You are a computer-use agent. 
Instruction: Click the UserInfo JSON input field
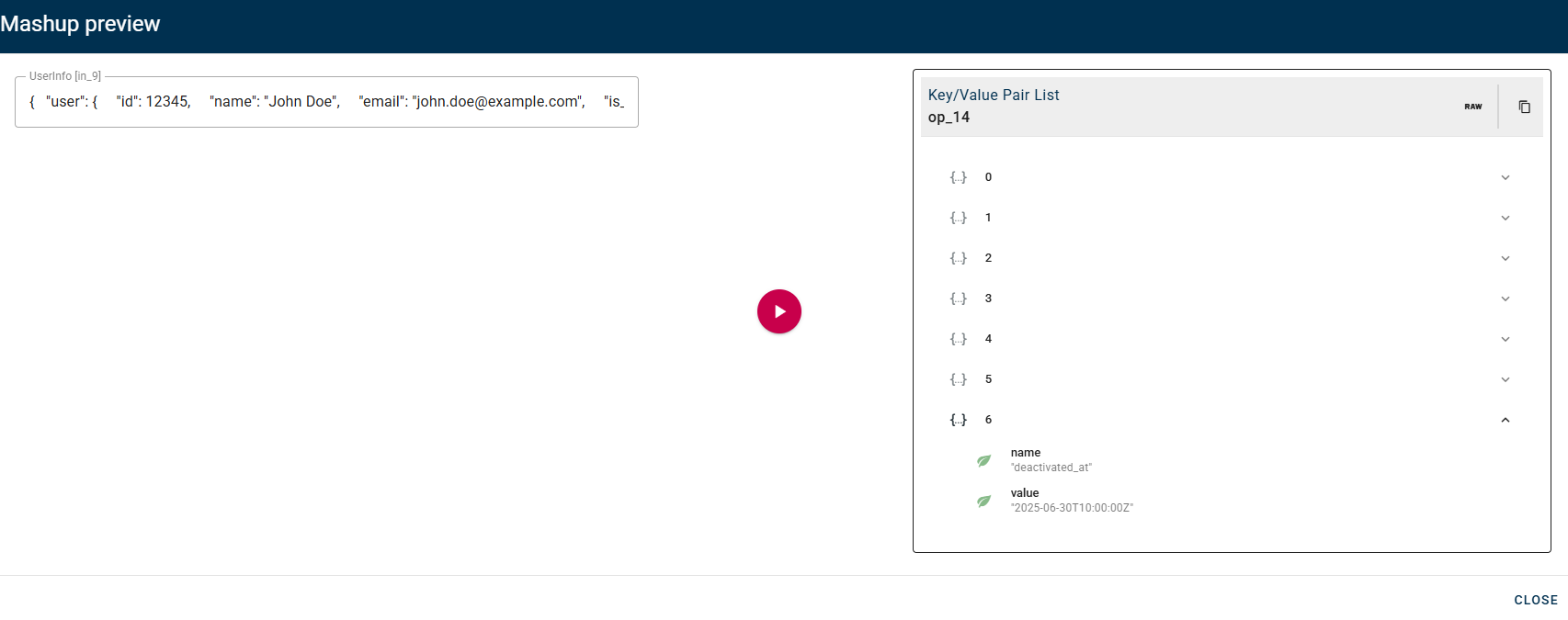click(x=326, y=102)
